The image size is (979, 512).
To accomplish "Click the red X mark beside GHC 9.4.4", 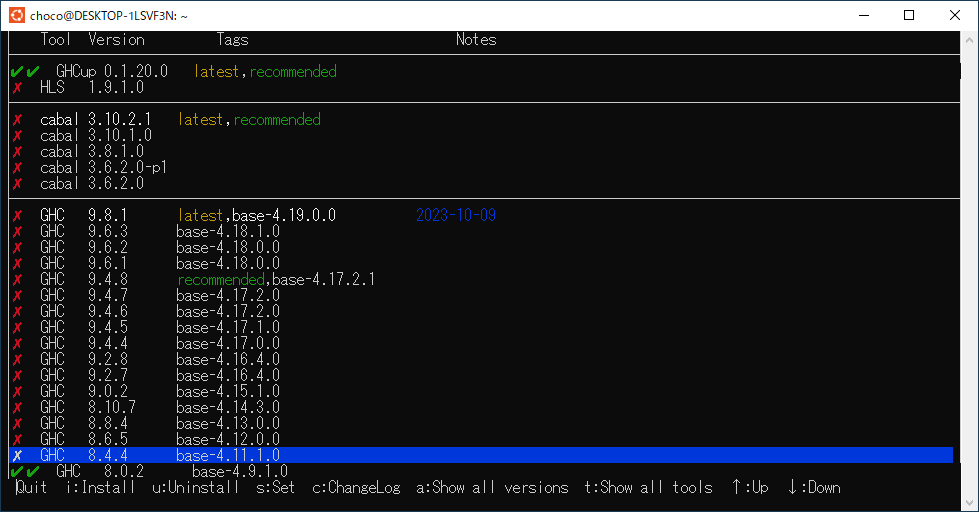I will click(17, 343).
